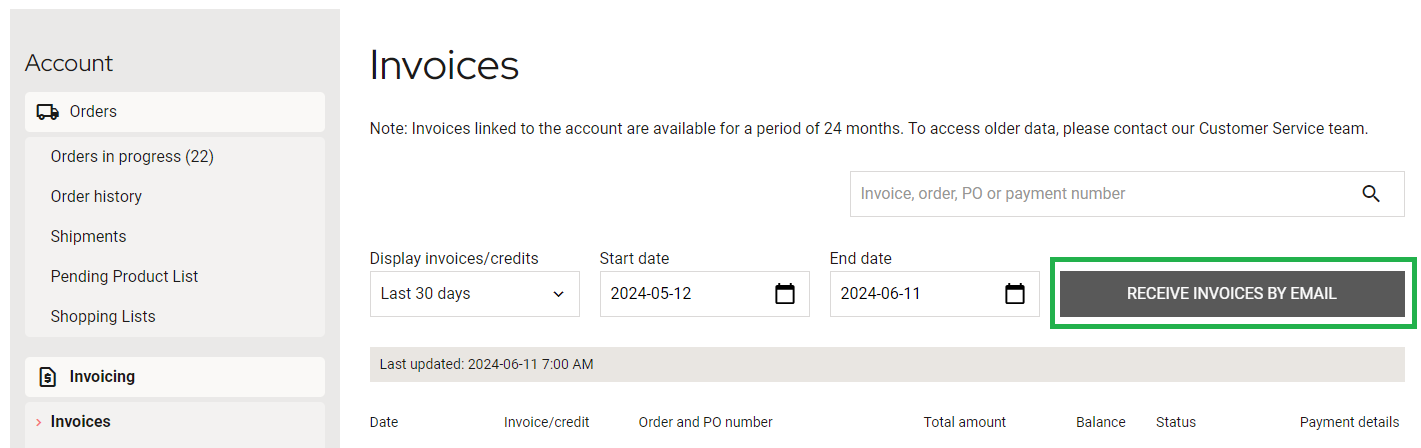
Task: Click the Status column header
Action: 1175,422
